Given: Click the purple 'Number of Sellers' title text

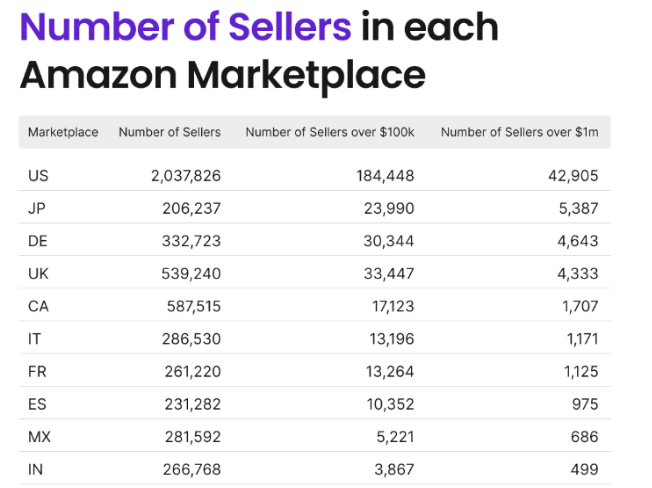Looking at the screenshot, I should (x=186, y=27).
